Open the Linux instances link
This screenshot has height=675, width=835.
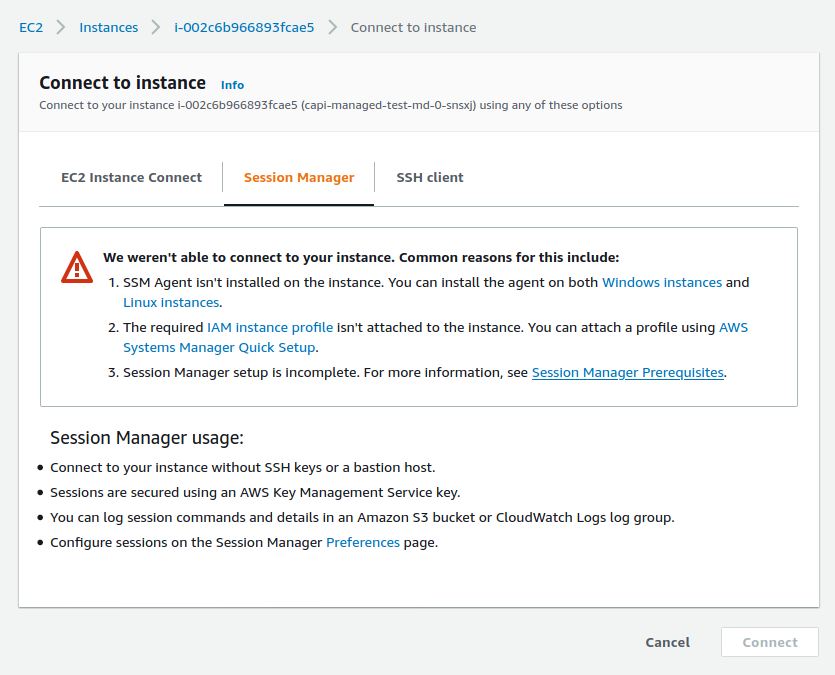[171, 302]
